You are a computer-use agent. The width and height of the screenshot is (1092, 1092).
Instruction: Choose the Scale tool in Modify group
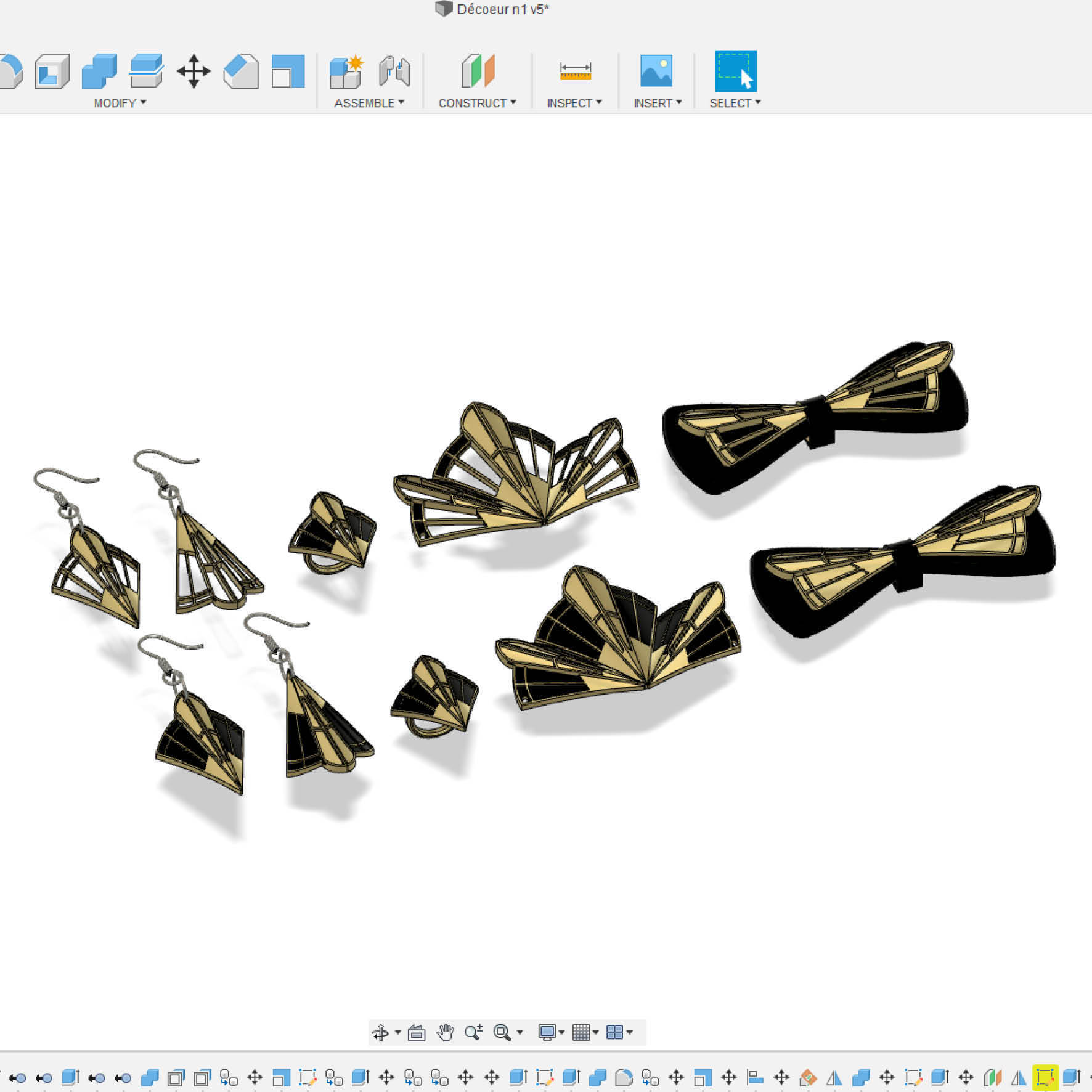(288, 71)
